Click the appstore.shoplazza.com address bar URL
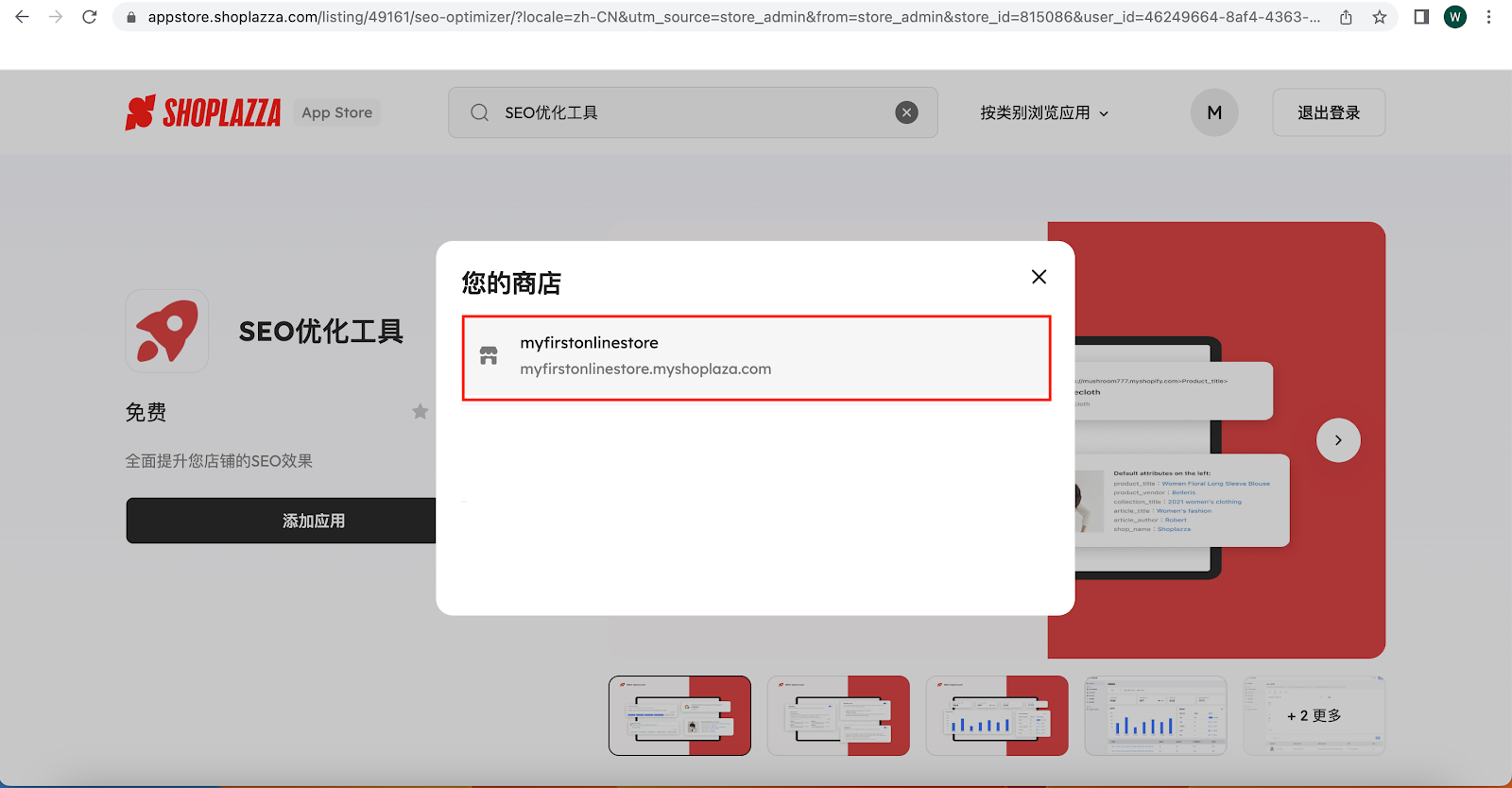 point(733,17)
